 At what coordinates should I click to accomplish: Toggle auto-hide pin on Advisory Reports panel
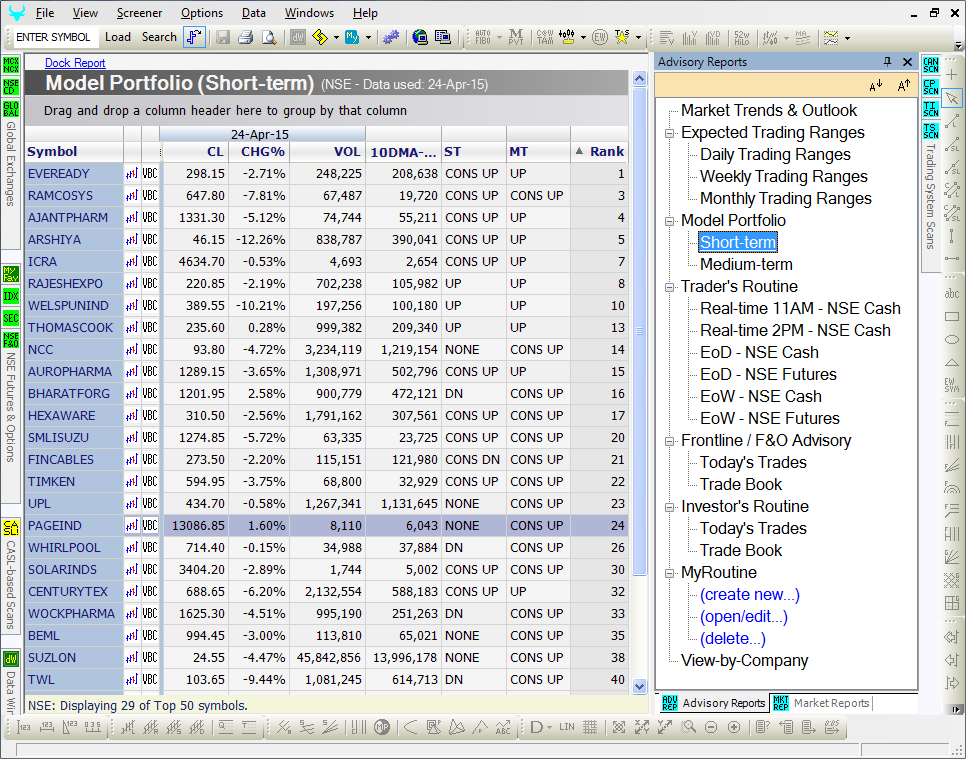click(x=887, y=62)
